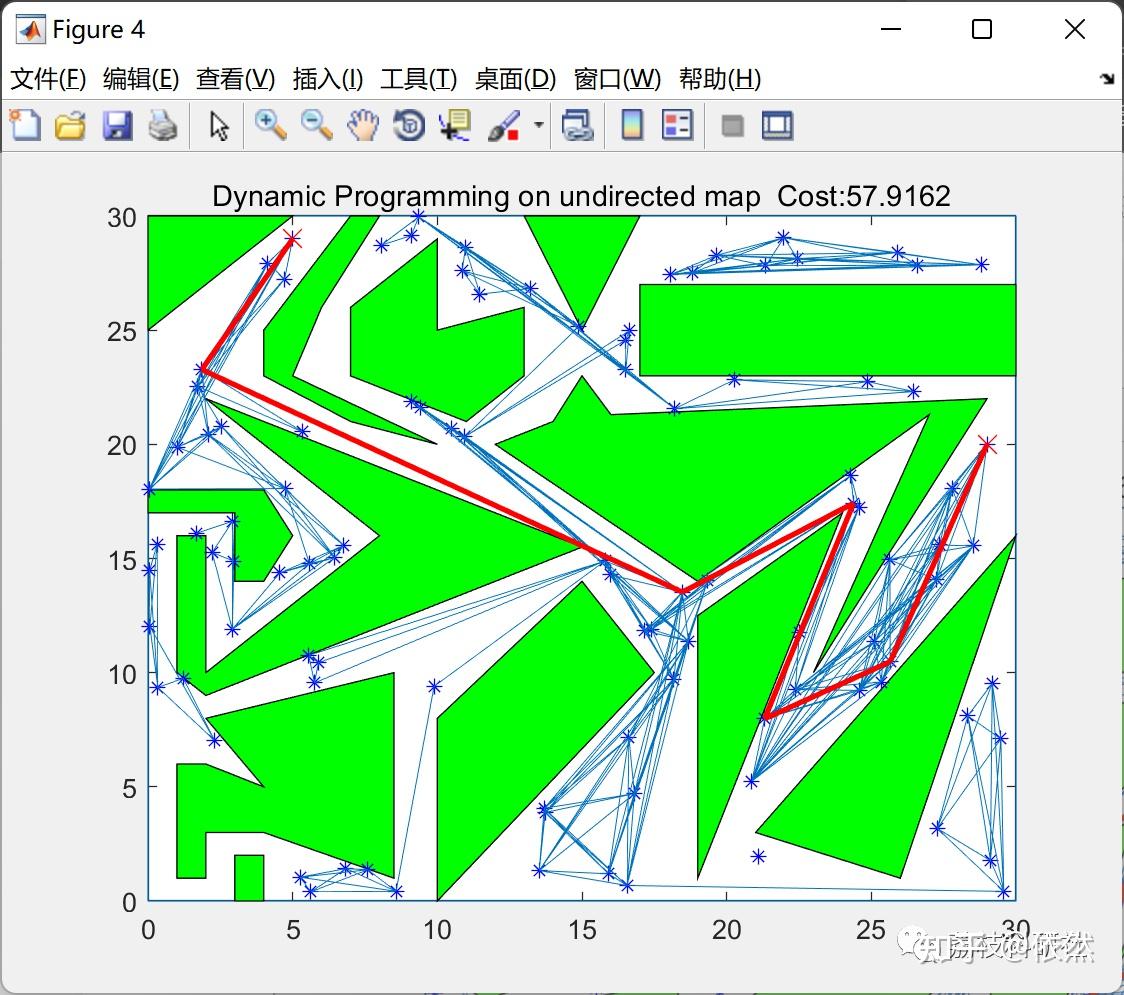Click the x-axis tick label 15
This screenshot has width=1124, height=995.
coord(582,930)
